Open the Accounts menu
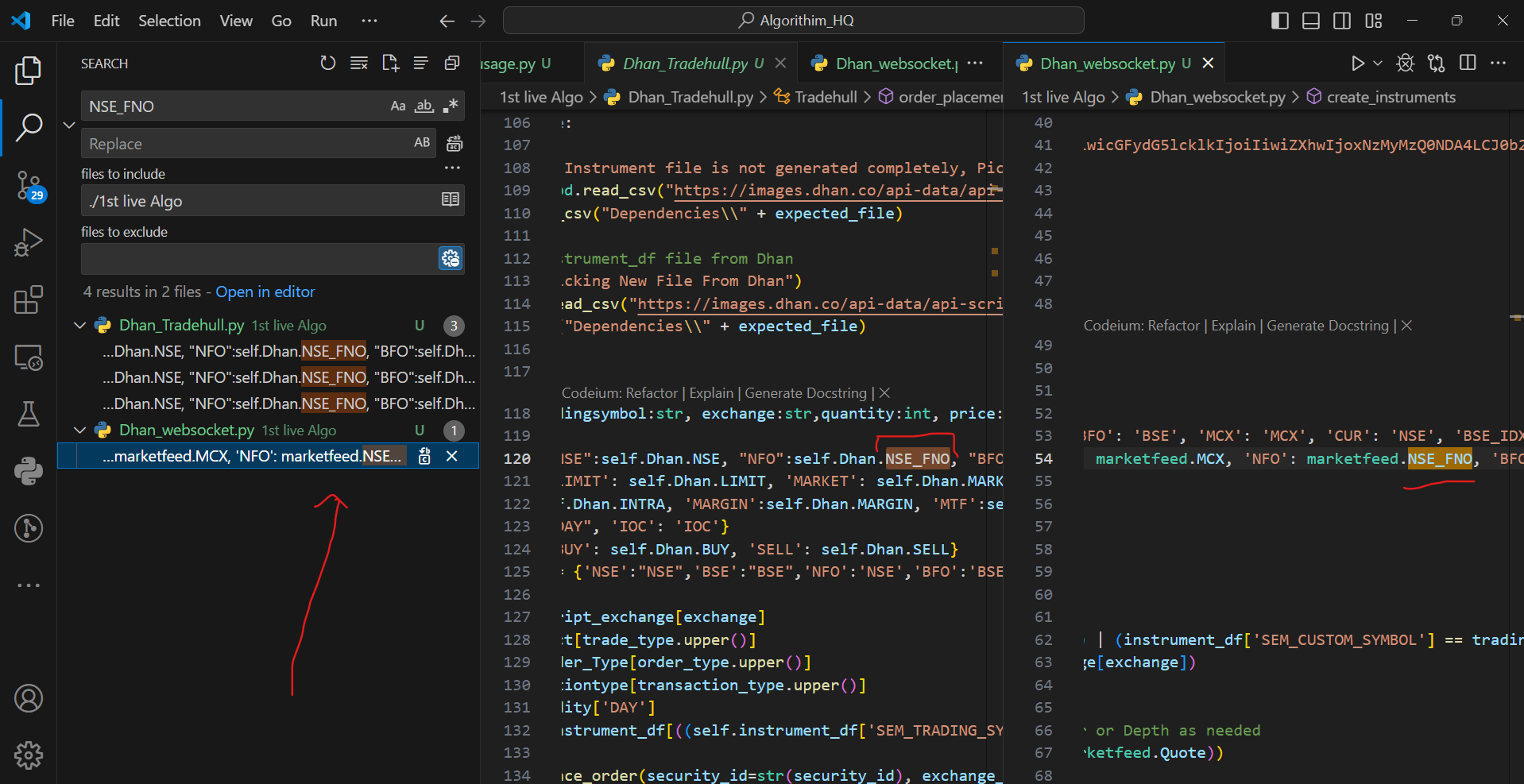The width and height of the screenshot is (1524, 784). click(29, 698)
